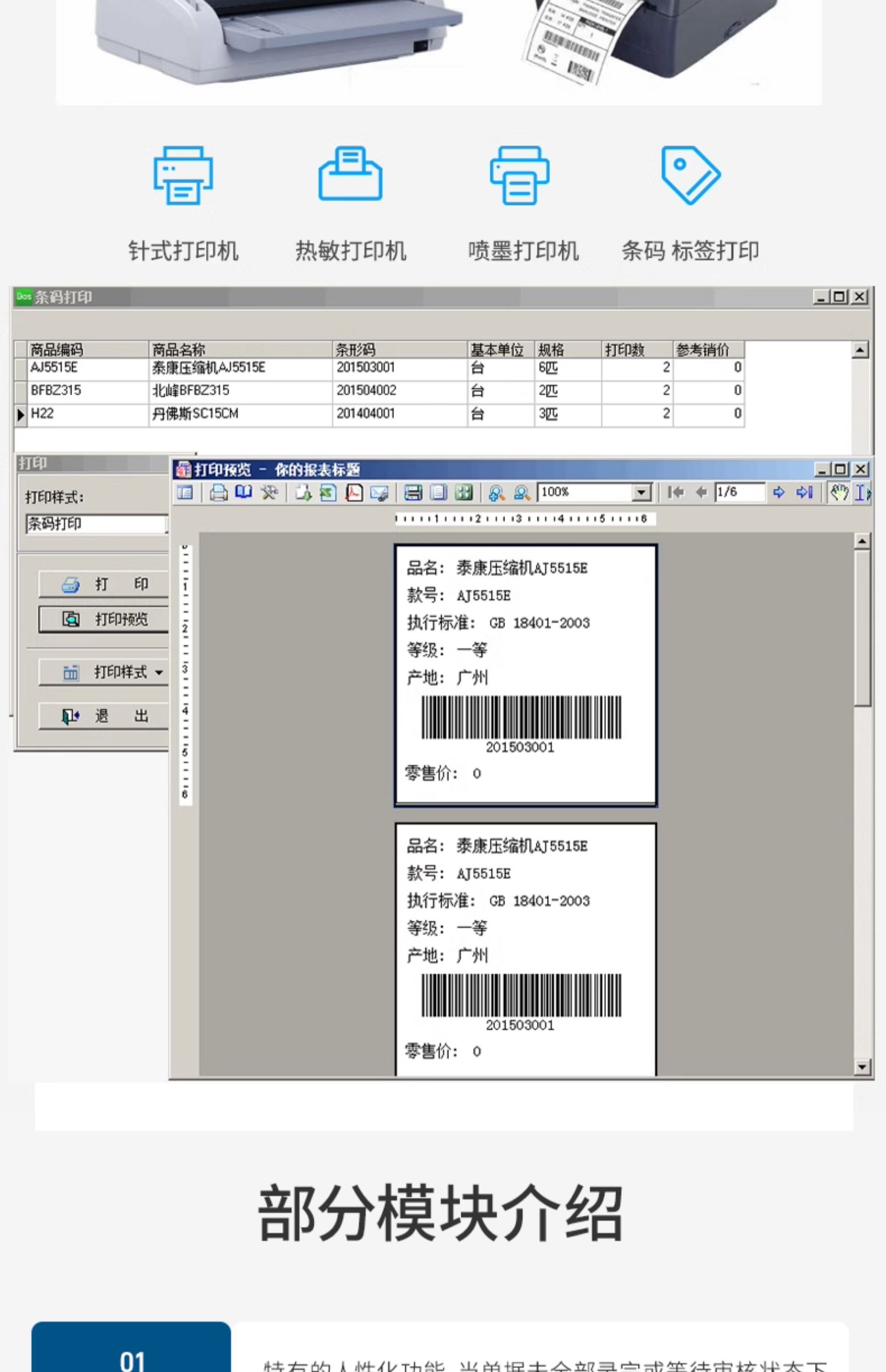
Task: Select the hand pan tool
Action: point(839,492)
